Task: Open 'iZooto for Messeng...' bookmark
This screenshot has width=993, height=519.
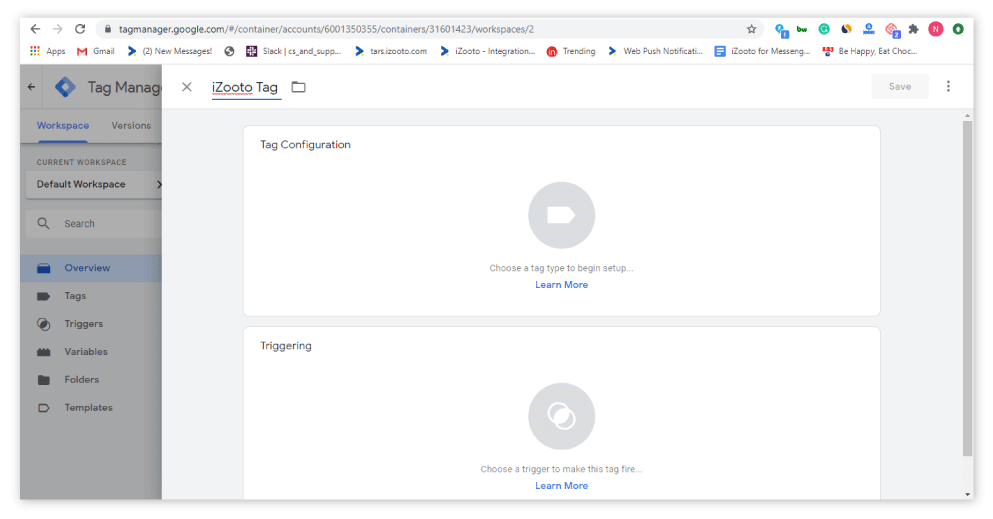Action: (x=762, y=51)
